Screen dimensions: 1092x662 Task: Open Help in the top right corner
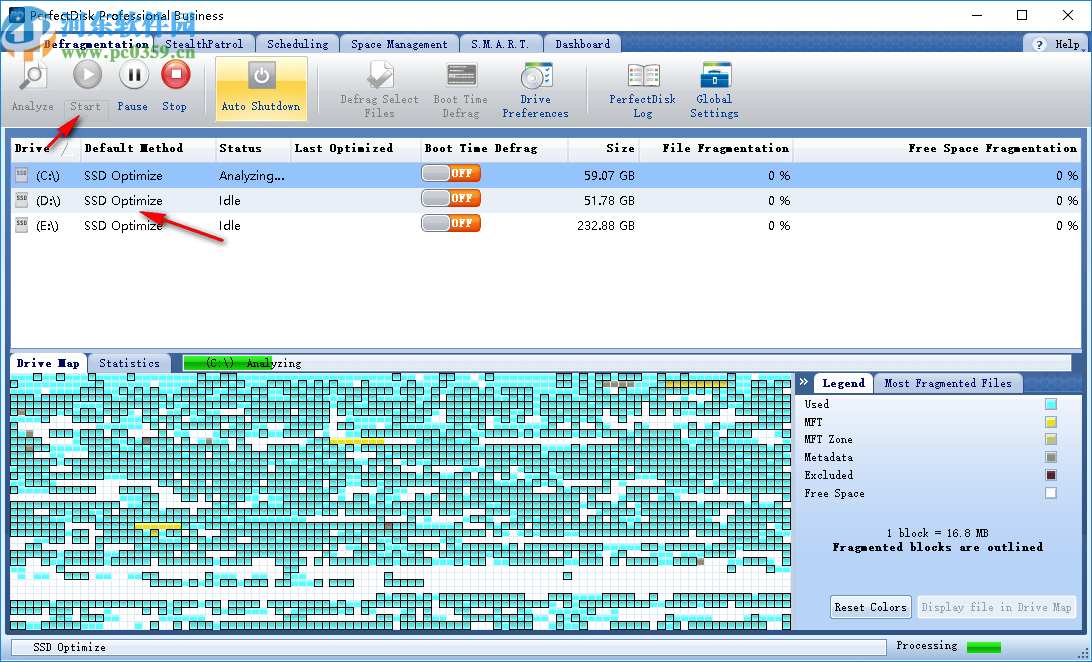click(1060, 43)
